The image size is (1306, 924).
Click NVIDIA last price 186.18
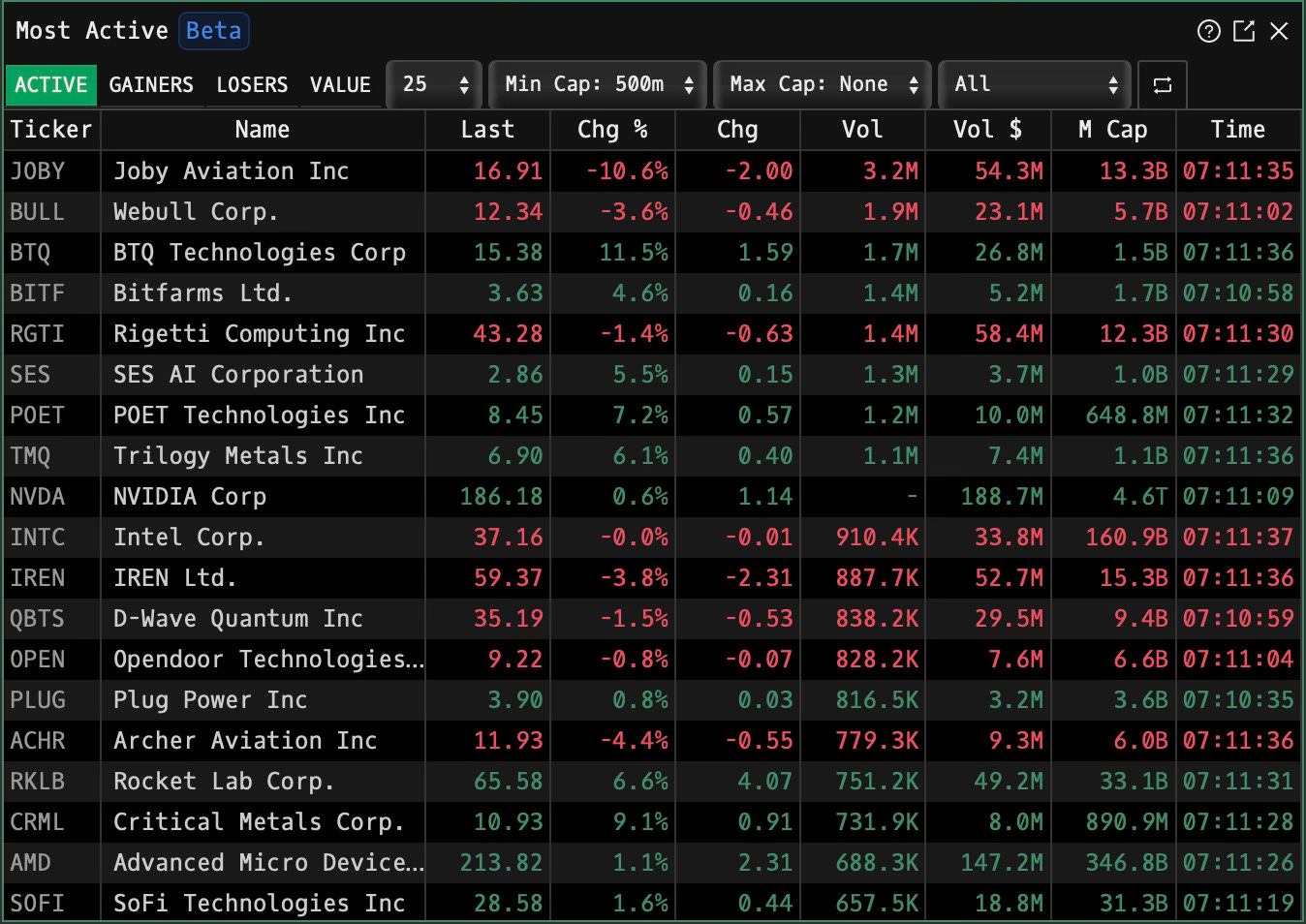coord(501,497)
